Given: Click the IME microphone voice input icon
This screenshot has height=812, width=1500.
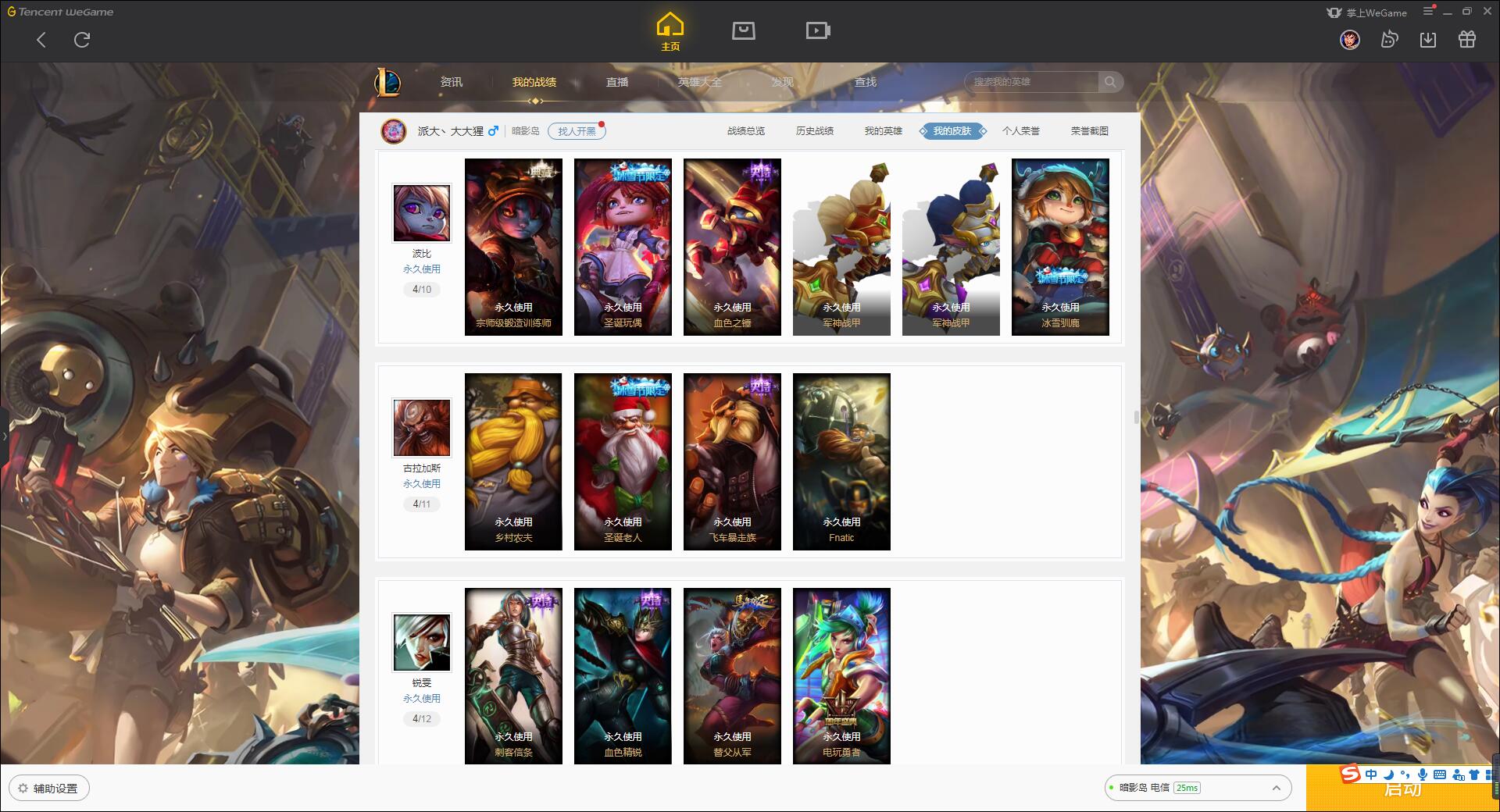Looking at the screenshot, I should (1423, 775).
